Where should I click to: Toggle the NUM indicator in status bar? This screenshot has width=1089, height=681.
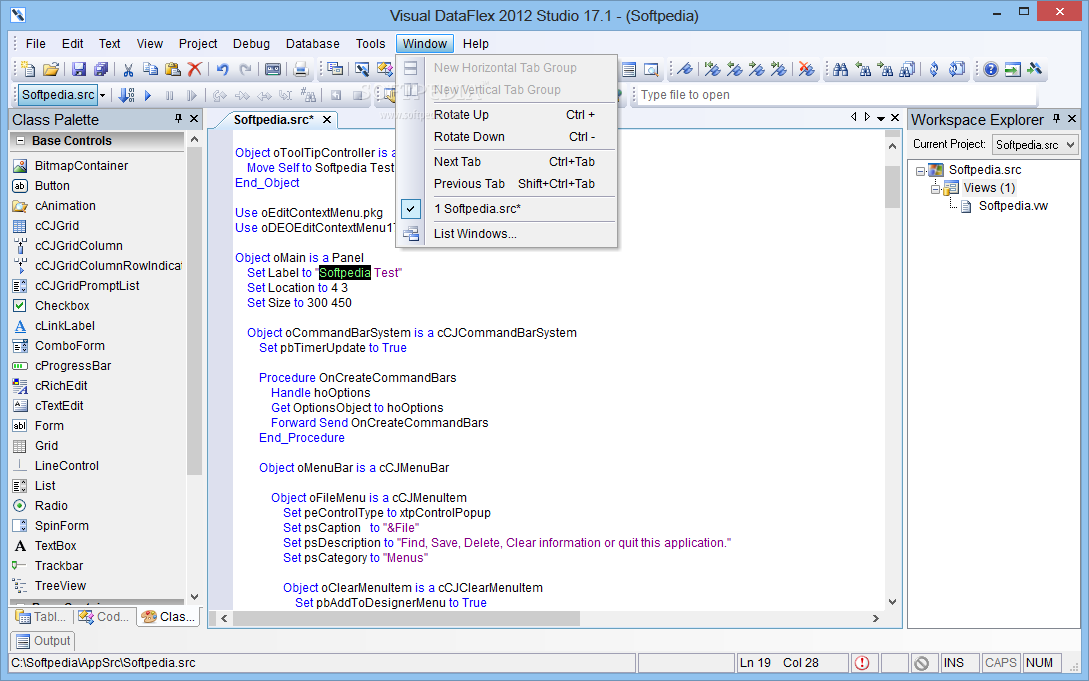click(x=1042, y=663)
